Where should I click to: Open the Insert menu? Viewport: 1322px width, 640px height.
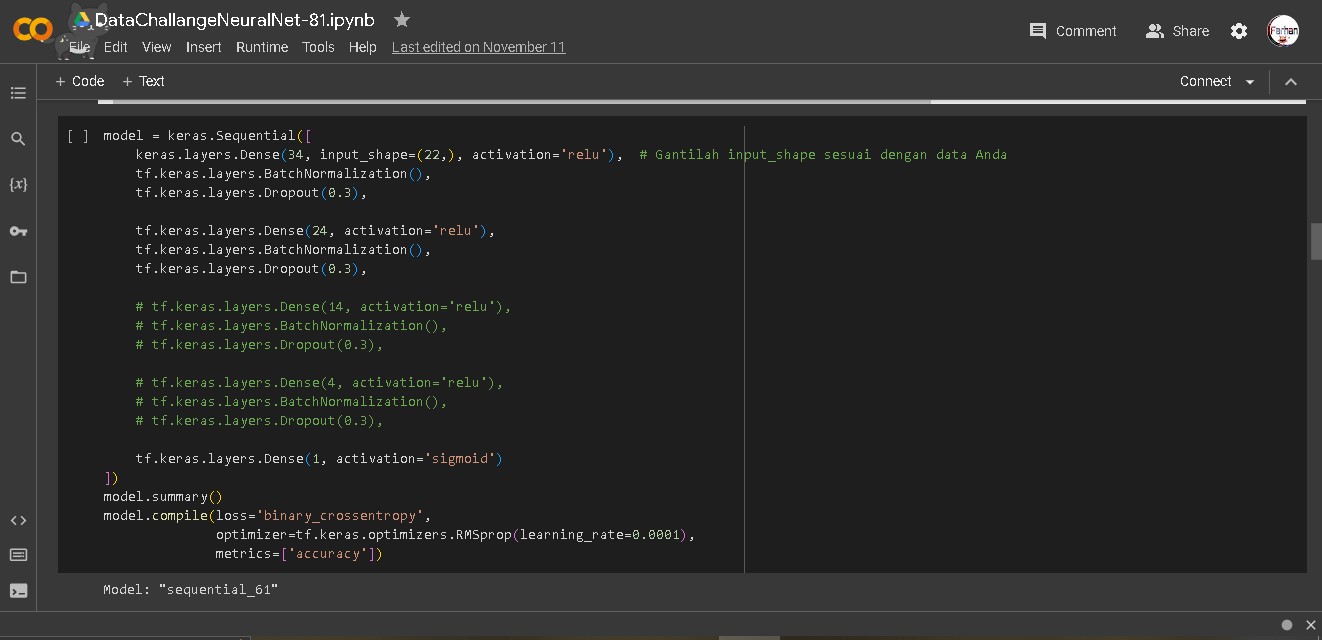(203, 47)
